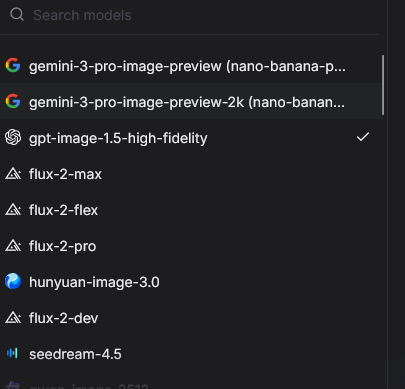The height and width of the screenshot is (389, 405).
Task: Select the gemini-3-pro-image-preview (nano-banana-p...) model
Action: point(191,66)
